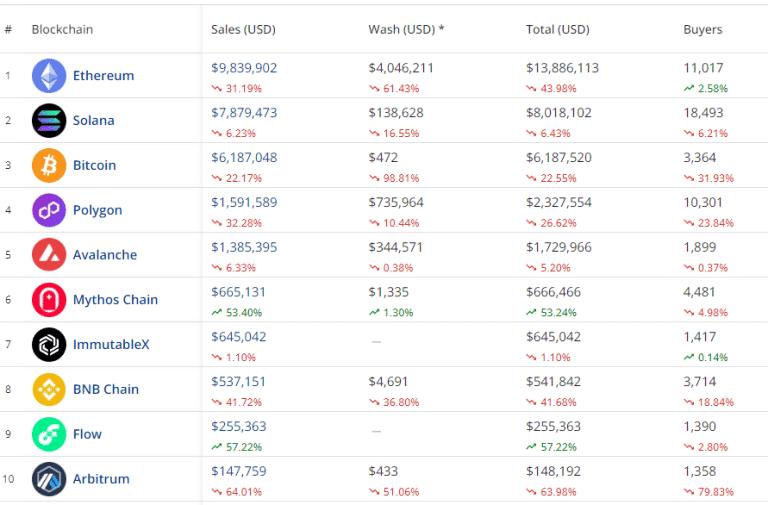
Task: Sort by Total (USD) column header
Action: tap(557, 30)
